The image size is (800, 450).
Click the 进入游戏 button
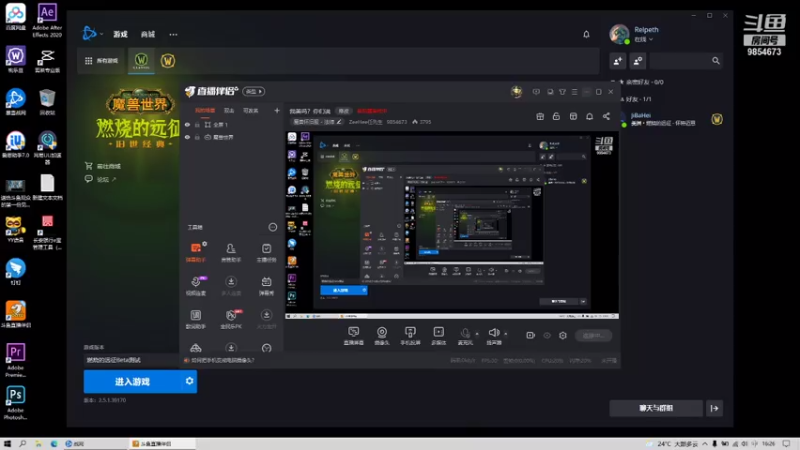click(x=133, y=382)
